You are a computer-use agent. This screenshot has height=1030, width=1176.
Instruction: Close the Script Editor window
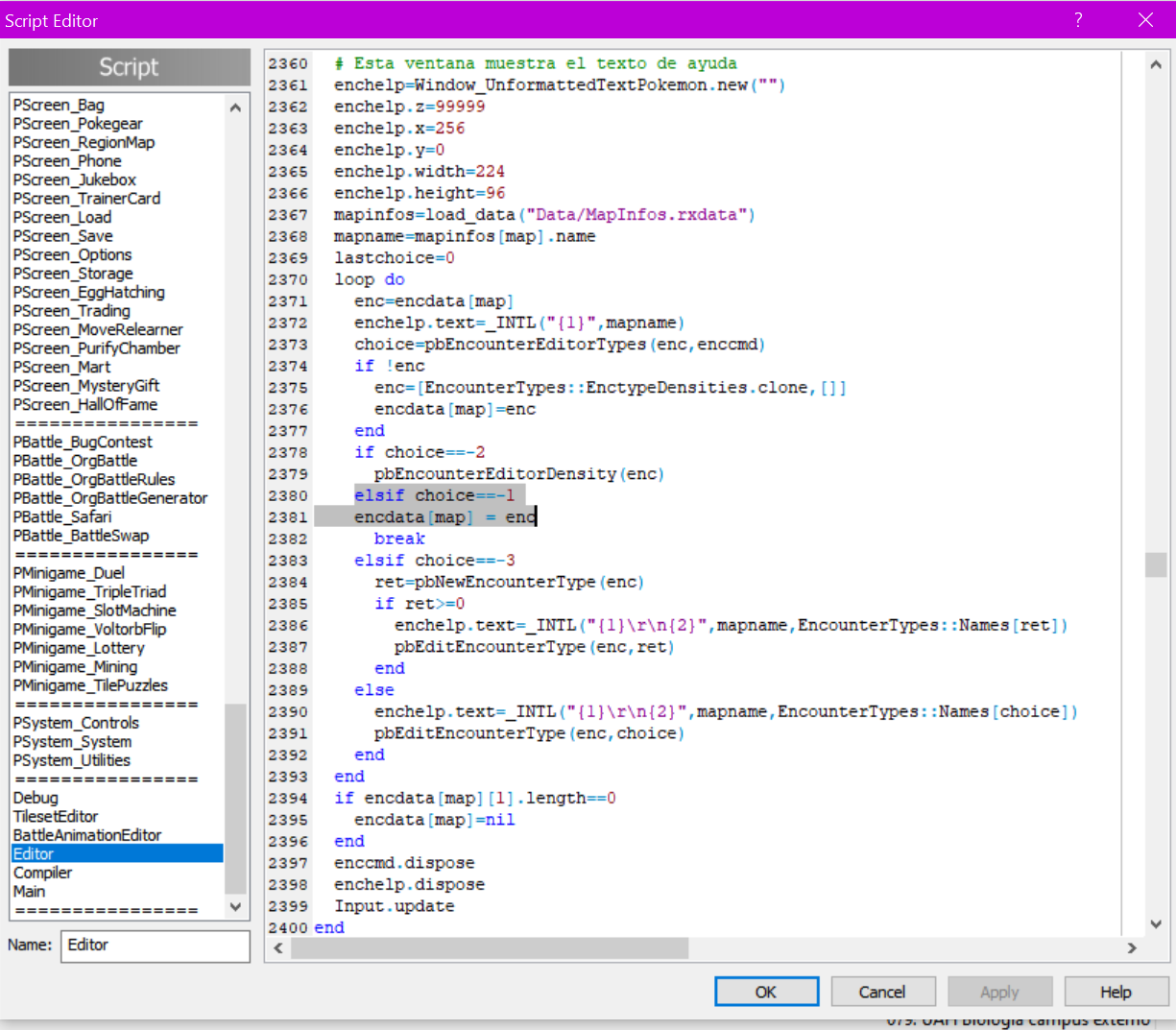point(1145,20)
